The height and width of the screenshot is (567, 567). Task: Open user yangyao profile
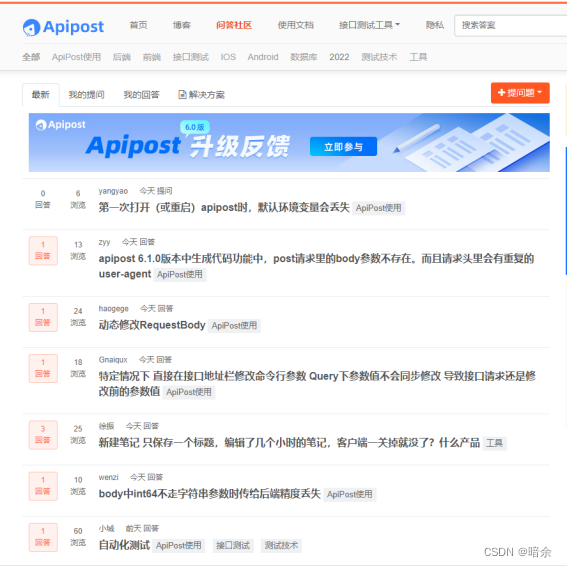point(113,191)
